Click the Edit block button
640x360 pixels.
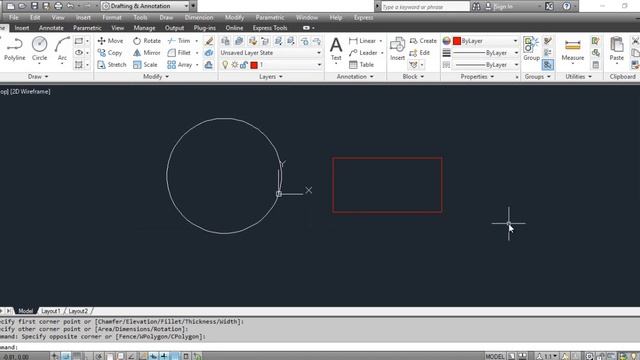pos(420,53)
